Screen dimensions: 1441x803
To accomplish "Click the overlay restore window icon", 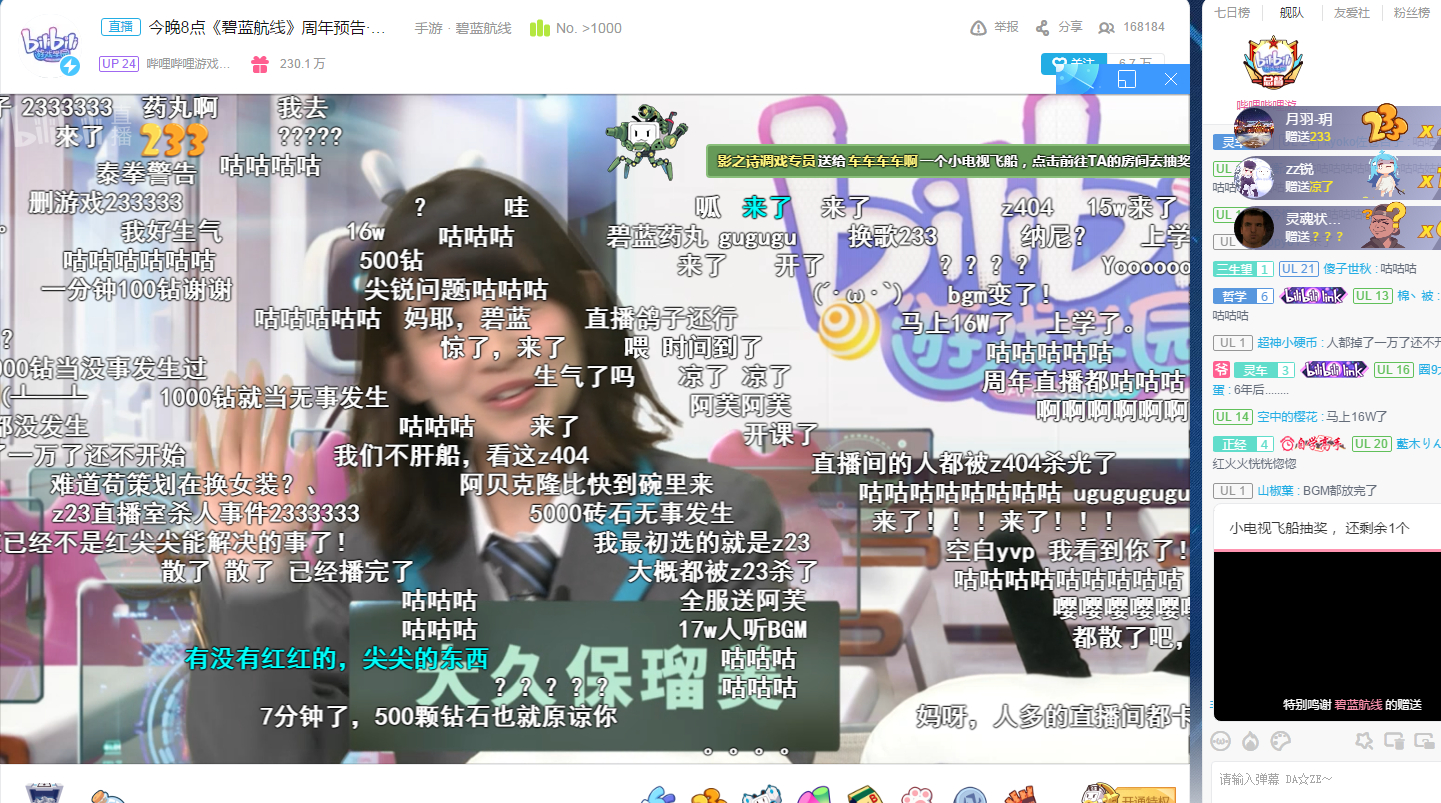I will [1127, 79].
